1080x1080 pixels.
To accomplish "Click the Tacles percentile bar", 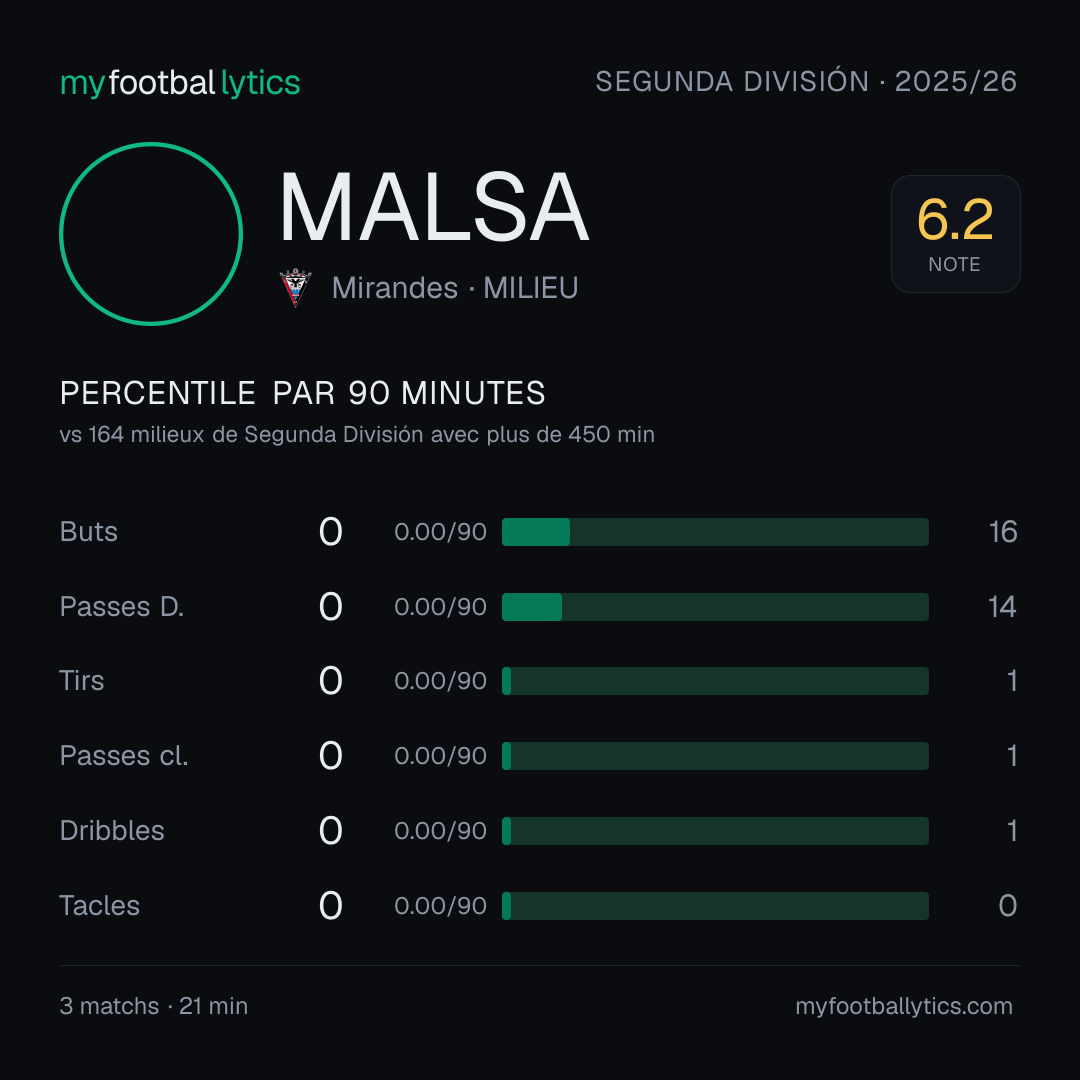I will (715, 906).
